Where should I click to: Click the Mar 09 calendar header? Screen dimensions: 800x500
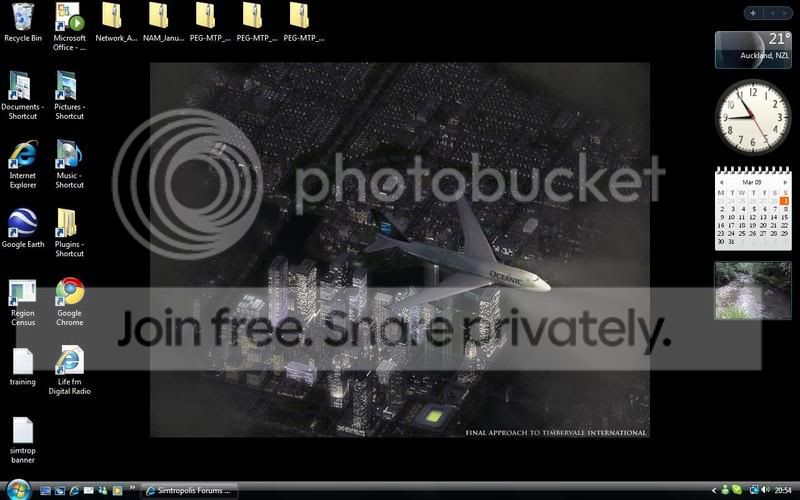pos(752,182)
